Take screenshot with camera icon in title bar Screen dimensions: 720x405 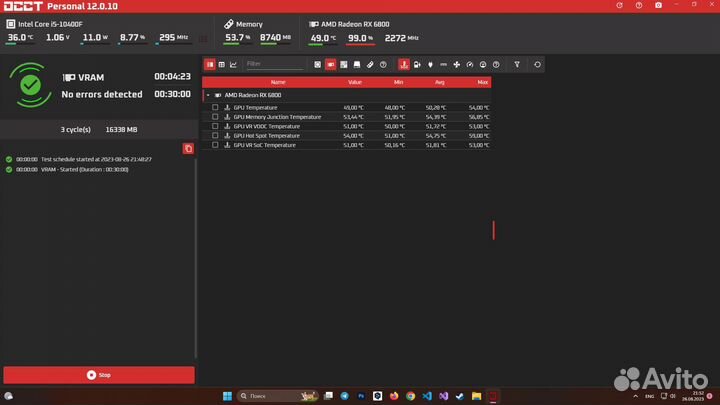(x=658, y=6)
